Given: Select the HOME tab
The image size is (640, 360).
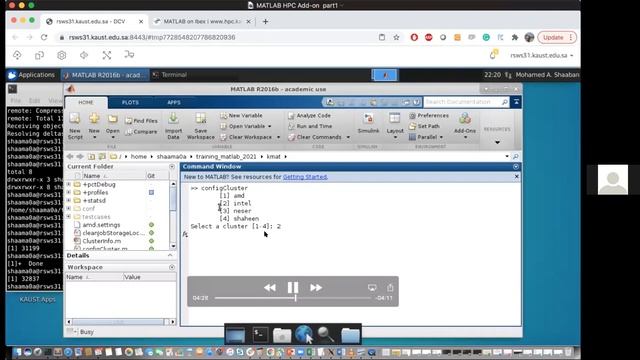Looking at the screenshot, I should pyautogui.click(x=86, y=102).
